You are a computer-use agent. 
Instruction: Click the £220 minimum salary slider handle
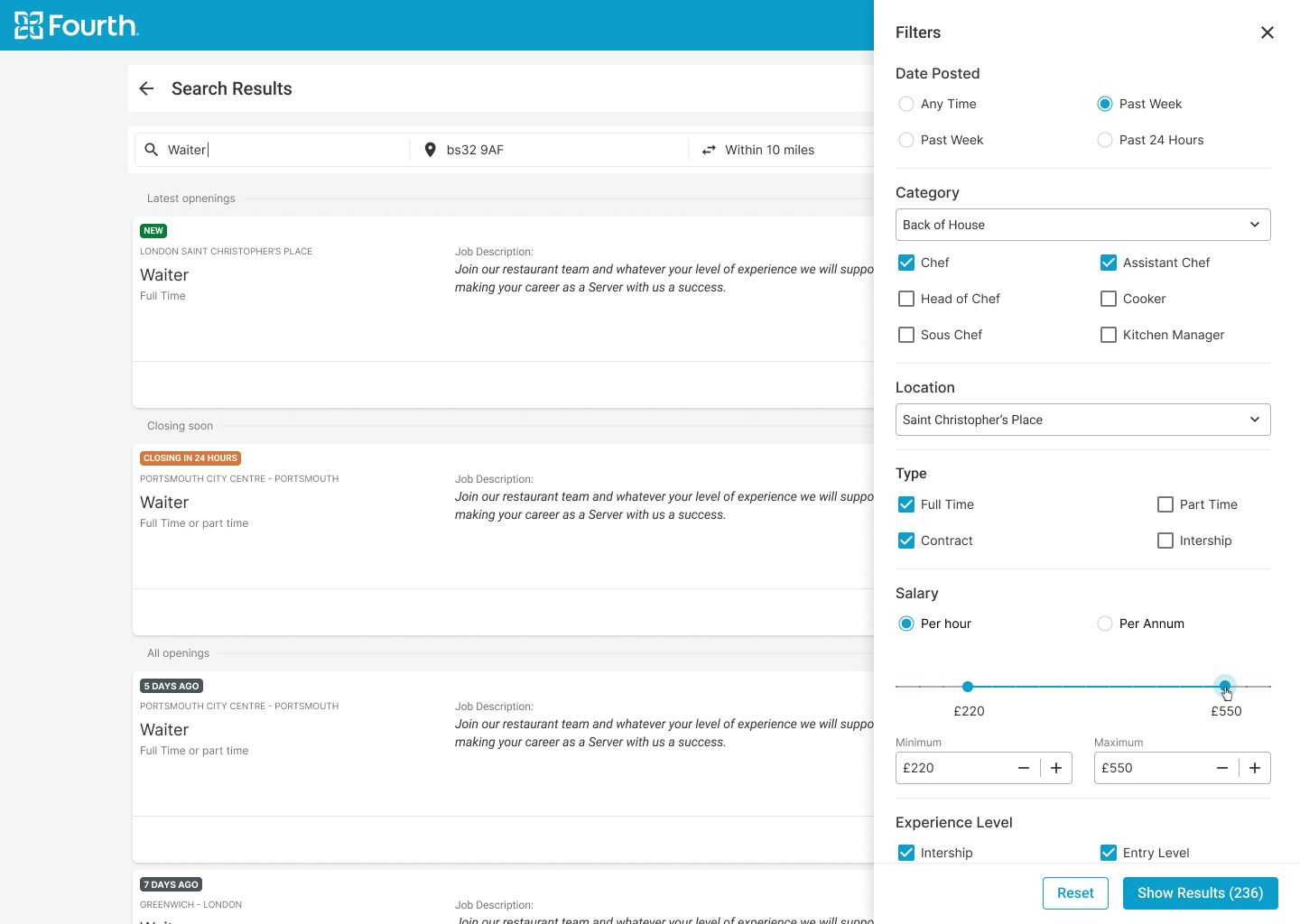tap(968, 687)
